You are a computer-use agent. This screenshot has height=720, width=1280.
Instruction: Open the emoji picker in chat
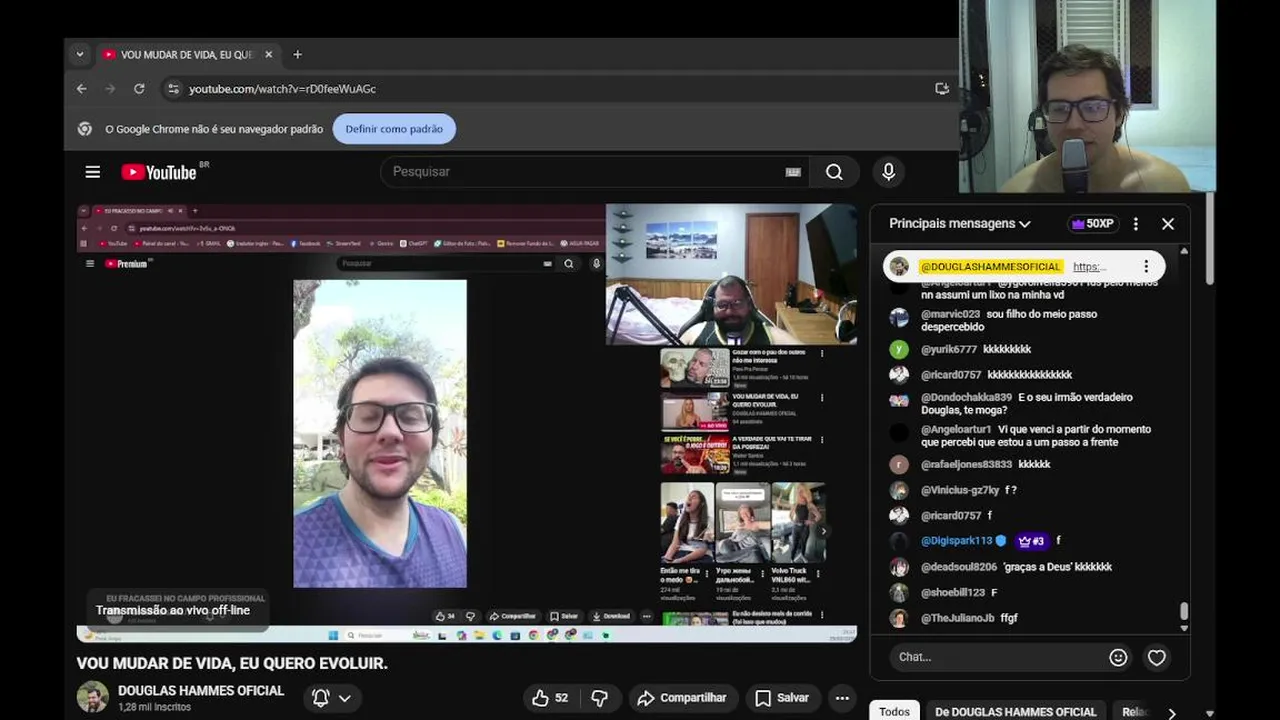[1118, 657]
